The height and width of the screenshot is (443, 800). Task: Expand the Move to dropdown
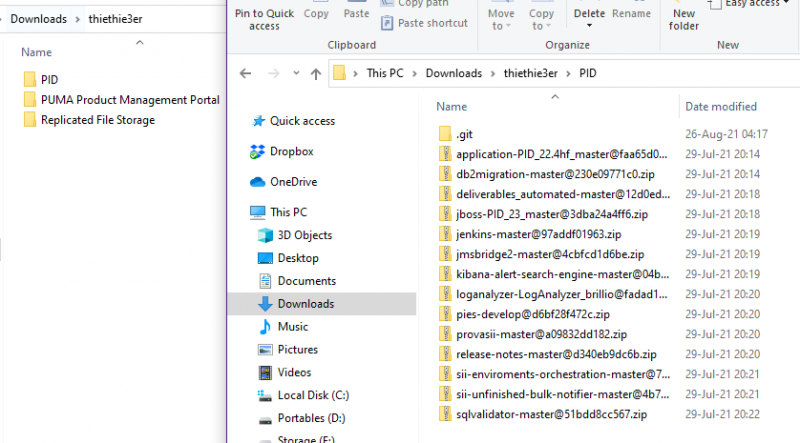501,20
